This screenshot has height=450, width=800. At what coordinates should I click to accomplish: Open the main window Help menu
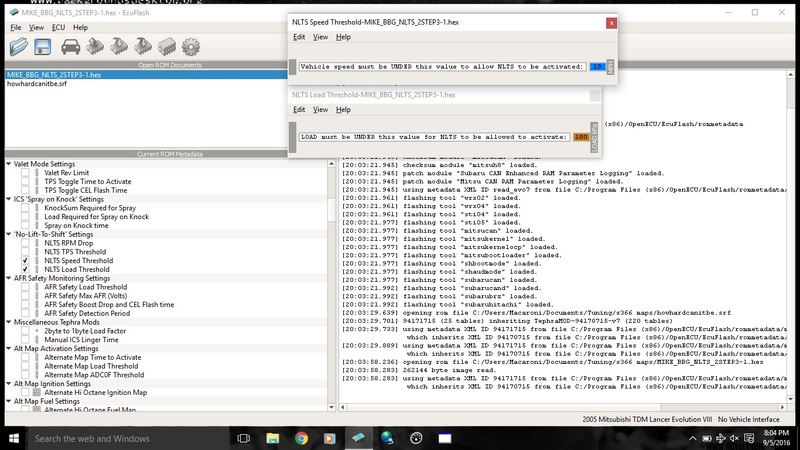(x=80, y=28)
